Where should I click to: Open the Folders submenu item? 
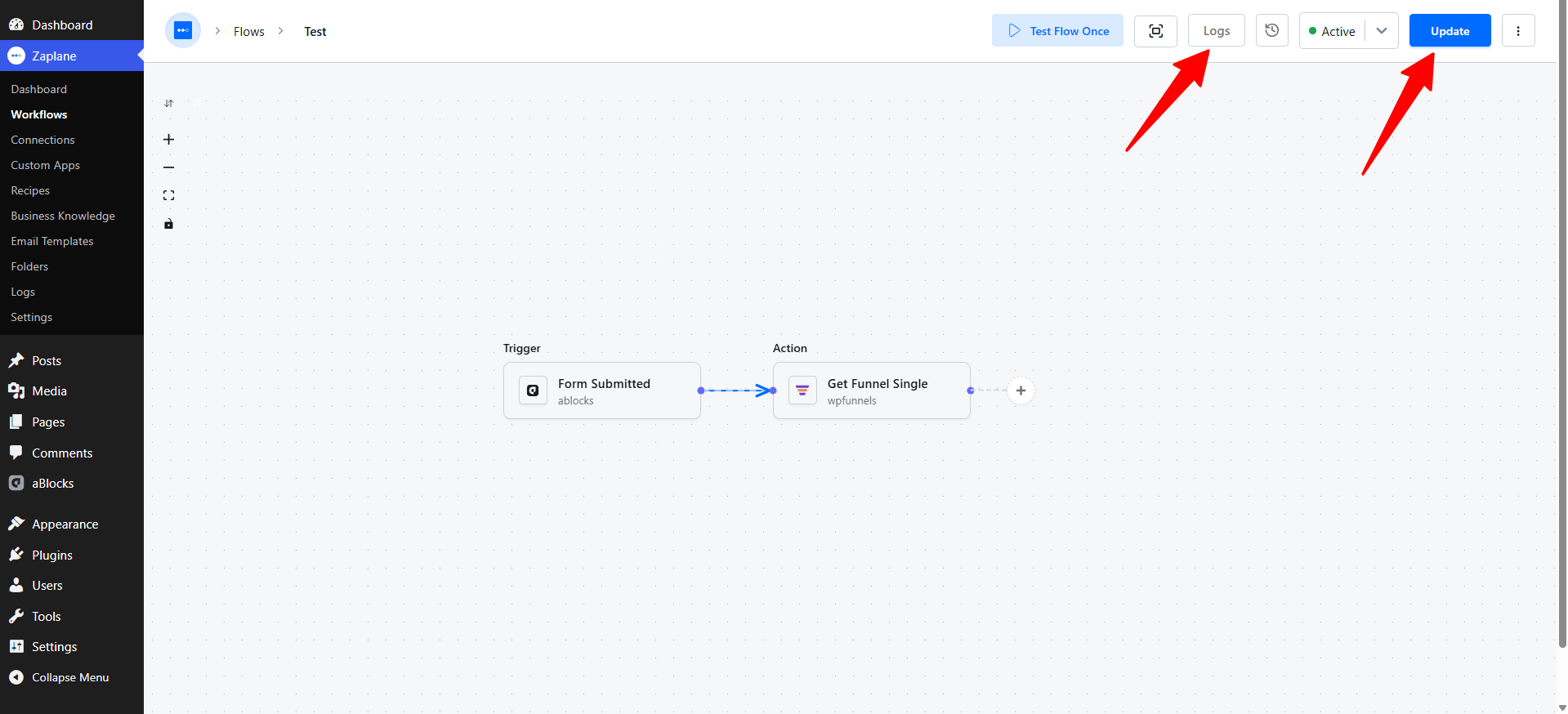(29, 266)
